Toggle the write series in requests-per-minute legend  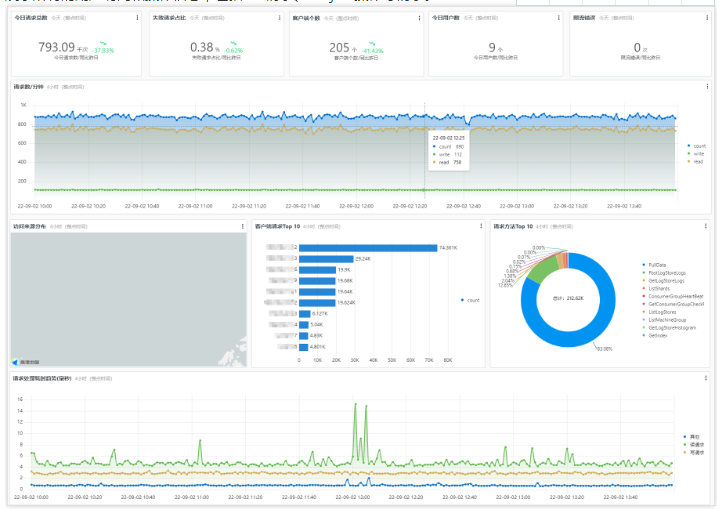click(x=697, y=154)
